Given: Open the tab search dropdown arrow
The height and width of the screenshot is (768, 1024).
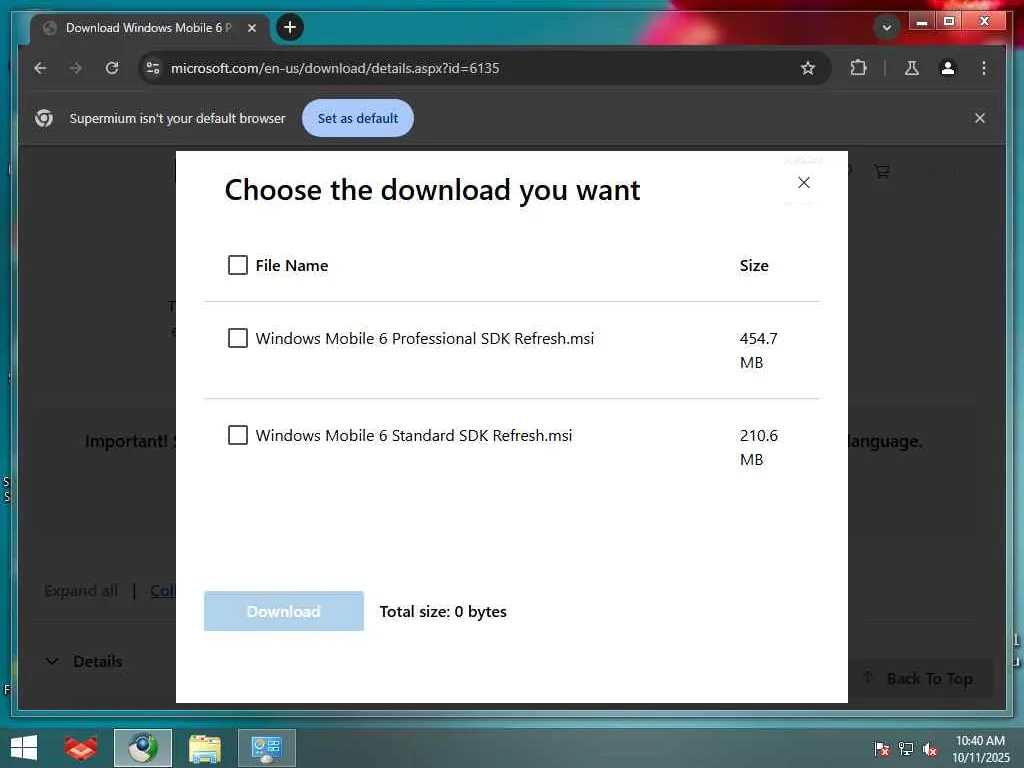Looking at the screenshot, I should [886, 27].
